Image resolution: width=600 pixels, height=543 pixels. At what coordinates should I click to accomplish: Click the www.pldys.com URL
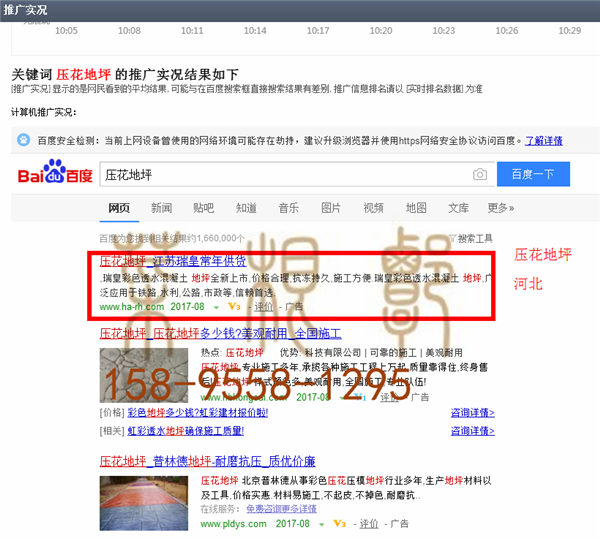pos(233,523)
